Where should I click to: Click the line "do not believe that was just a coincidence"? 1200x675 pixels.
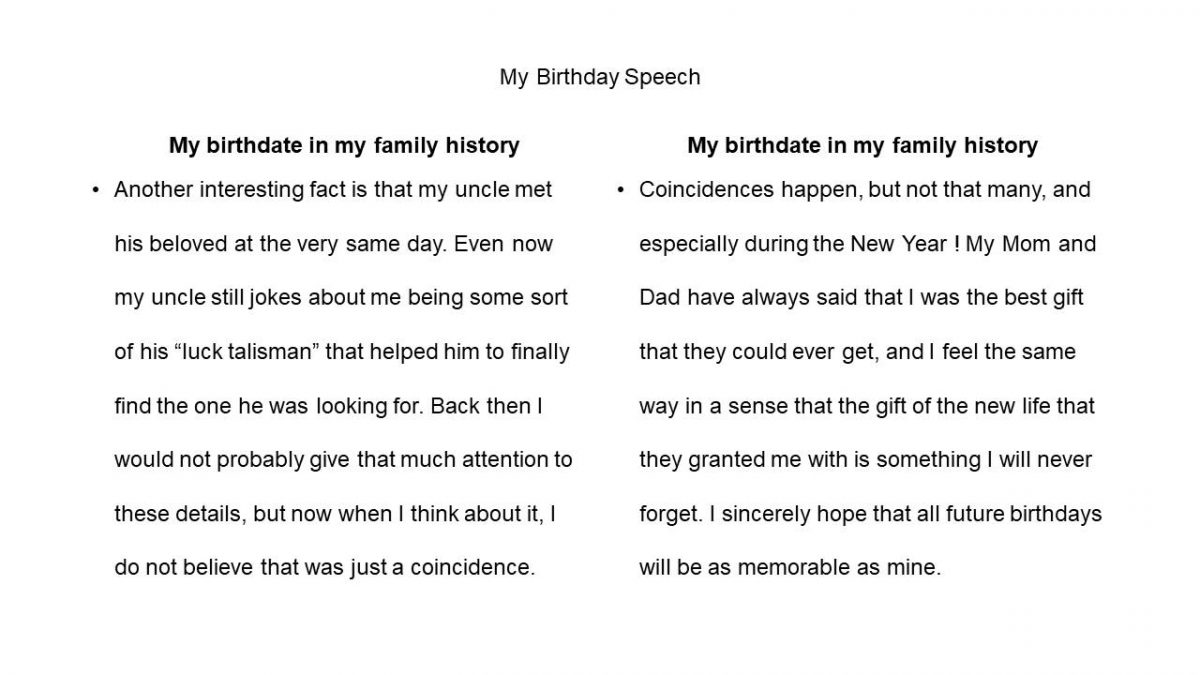(325, 568)
